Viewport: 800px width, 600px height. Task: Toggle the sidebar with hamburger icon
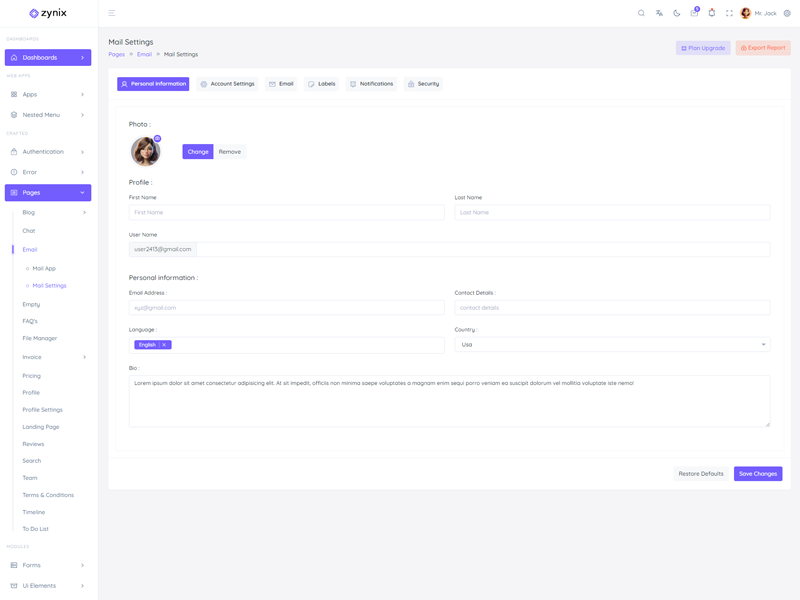point(111,13)
